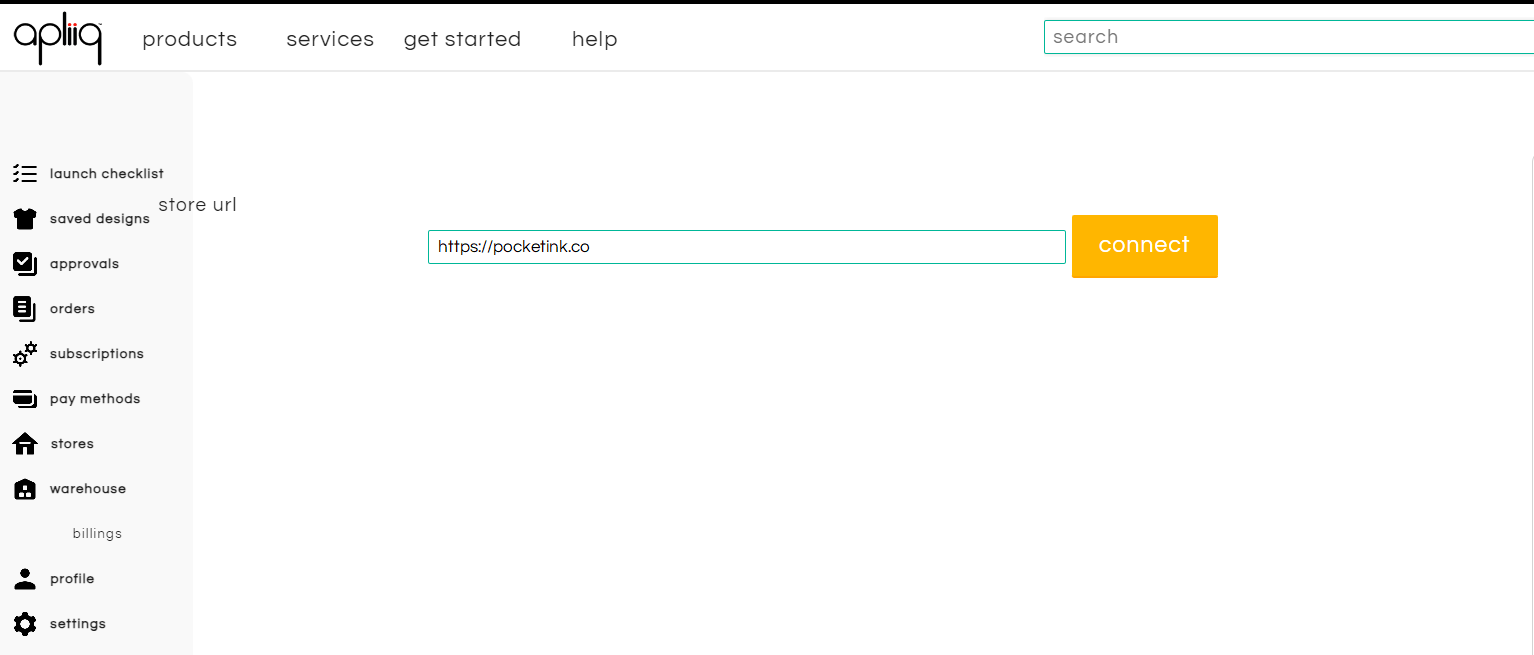Select the get started menu item
Viewport: 1534px width, 655px height.
[x=462, y=39]
